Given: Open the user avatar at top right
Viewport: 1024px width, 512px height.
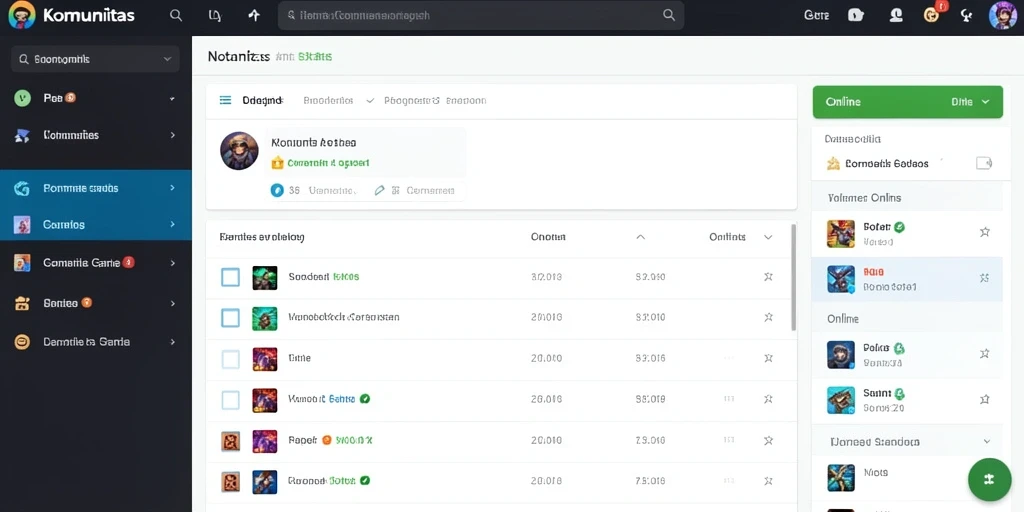Looking at the screenshot, I should pos(1002,15).
